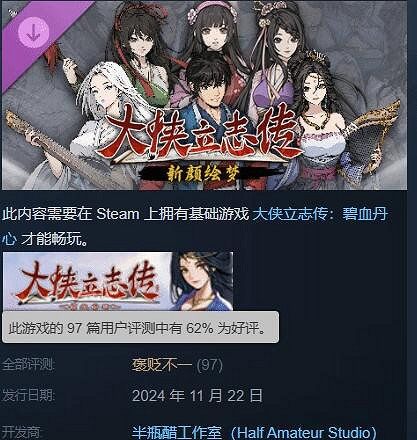Open developer 半瓶醋工作室 (Half Amateur Studio) link
The height and width of the screenshot is (440, 417).
coord(254,432)
